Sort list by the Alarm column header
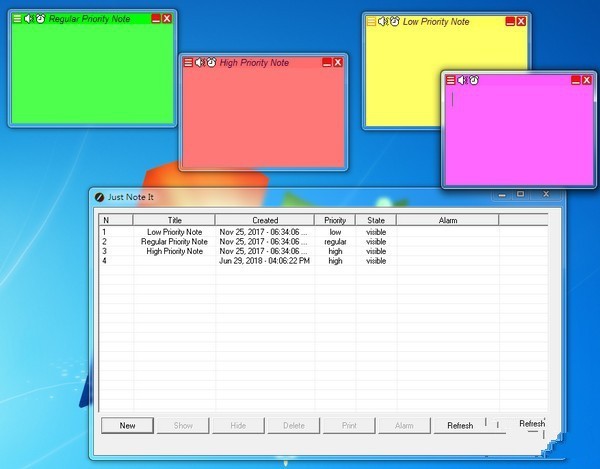 pyautogui.click(x=448, y=220)
